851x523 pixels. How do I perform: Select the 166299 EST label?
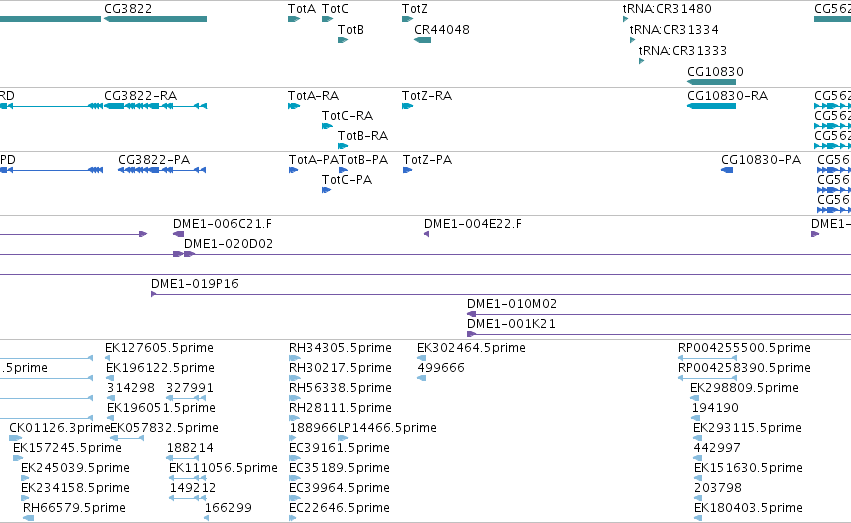[228, 508]
